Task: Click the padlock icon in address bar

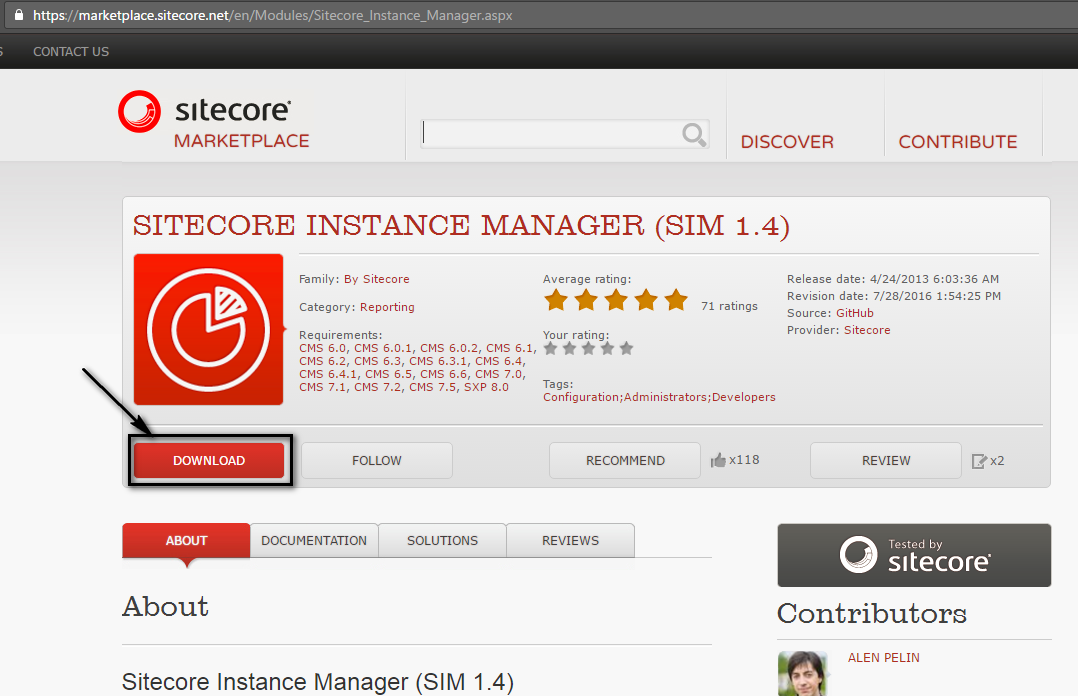Action: (19, 14)
